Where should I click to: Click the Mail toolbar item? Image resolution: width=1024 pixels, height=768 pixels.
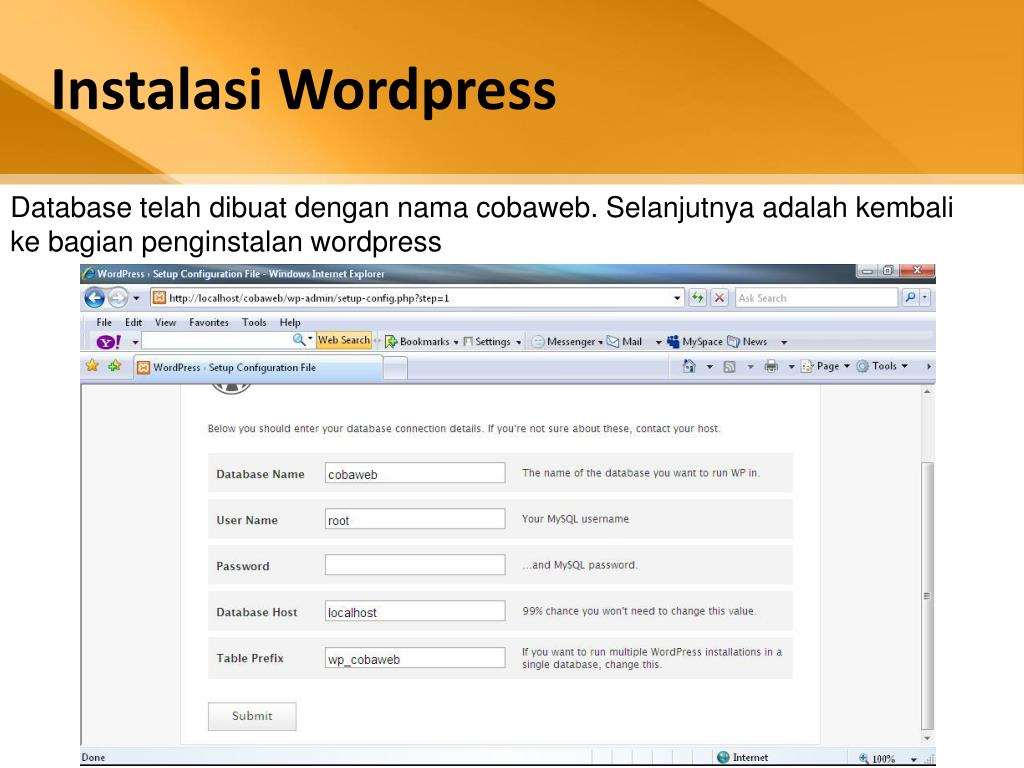(624, 342)
